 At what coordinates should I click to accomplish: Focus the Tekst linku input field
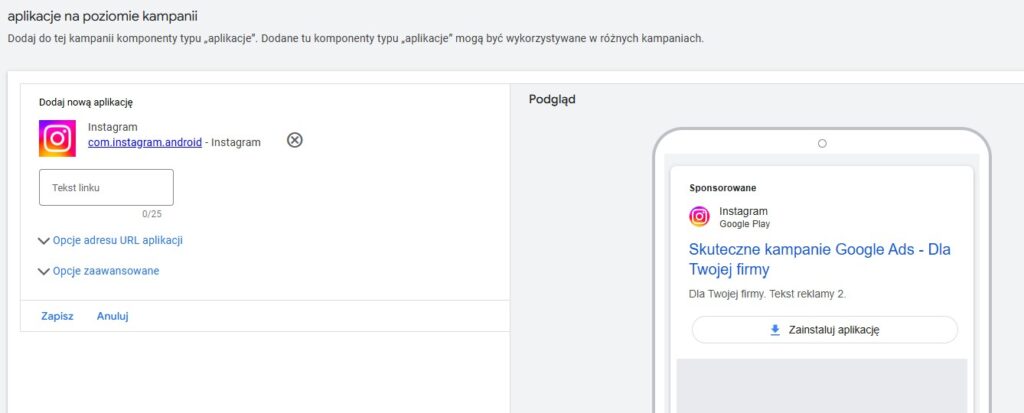106,188
